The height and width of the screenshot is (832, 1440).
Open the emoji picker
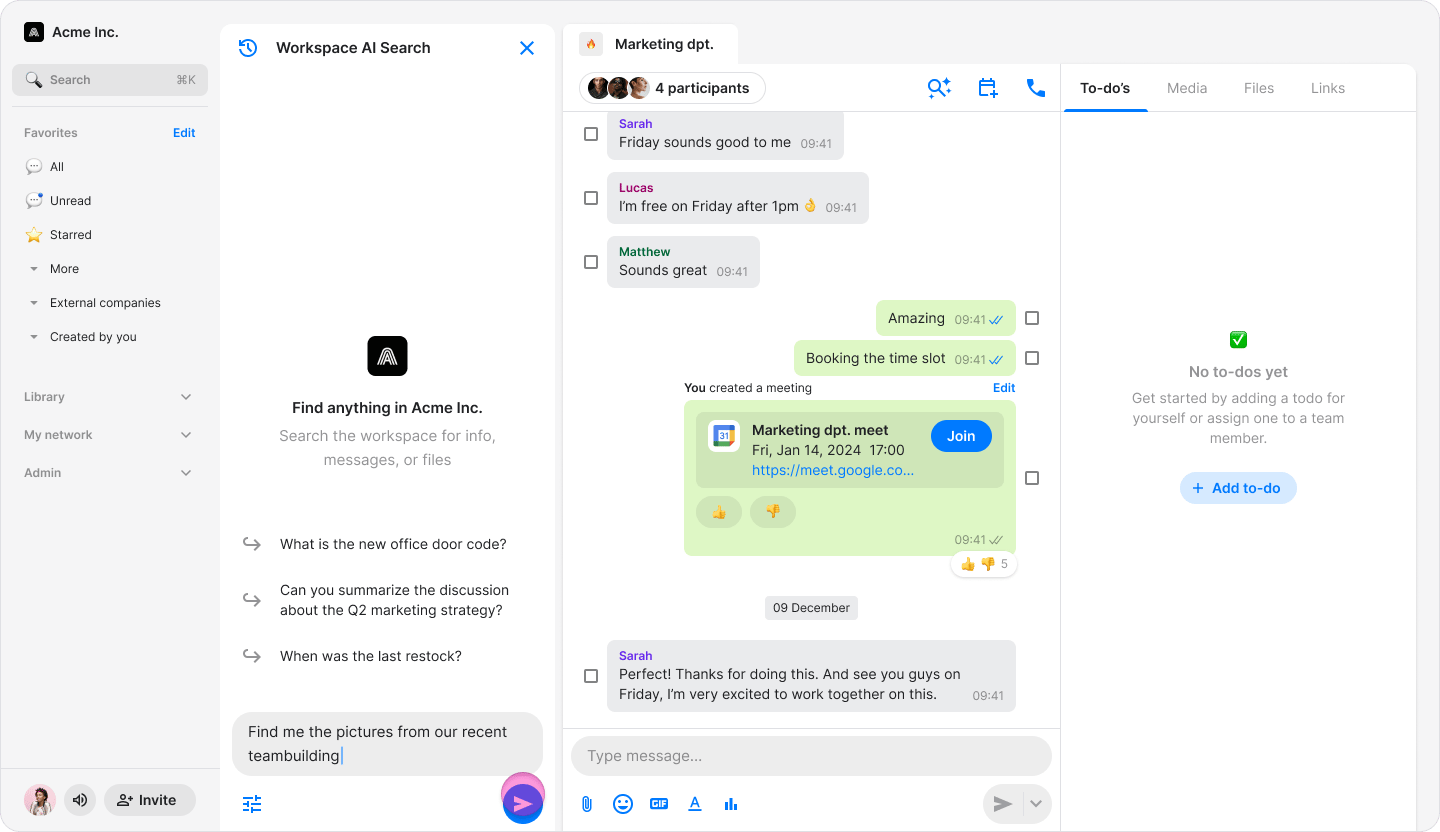(x=623, y=804)
